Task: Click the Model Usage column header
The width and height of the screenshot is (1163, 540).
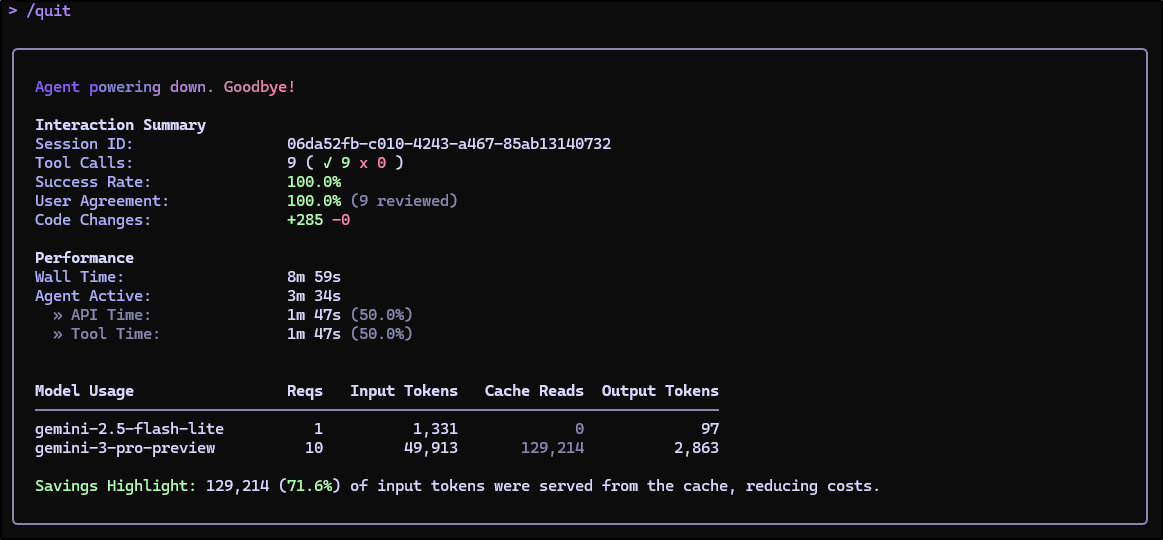Action: coord(84,391)
